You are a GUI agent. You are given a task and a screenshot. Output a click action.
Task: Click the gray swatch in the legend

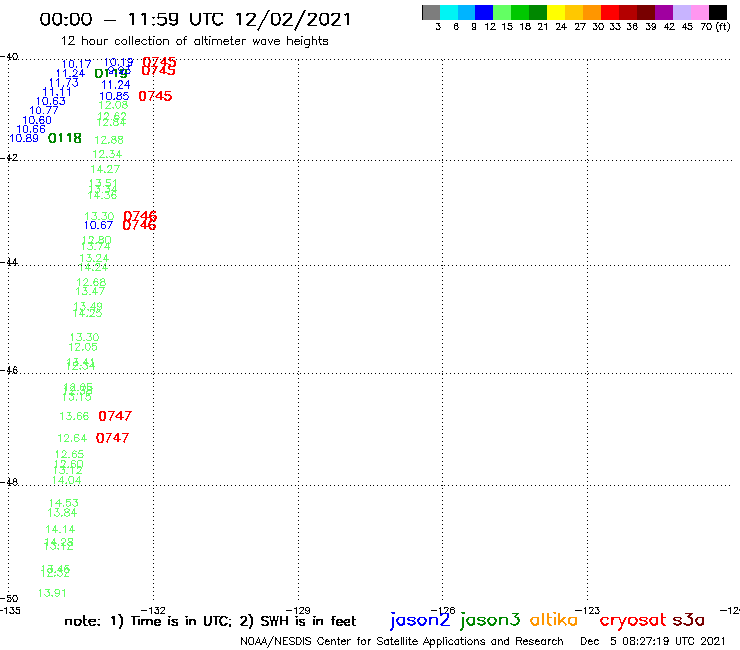point(431,12)
